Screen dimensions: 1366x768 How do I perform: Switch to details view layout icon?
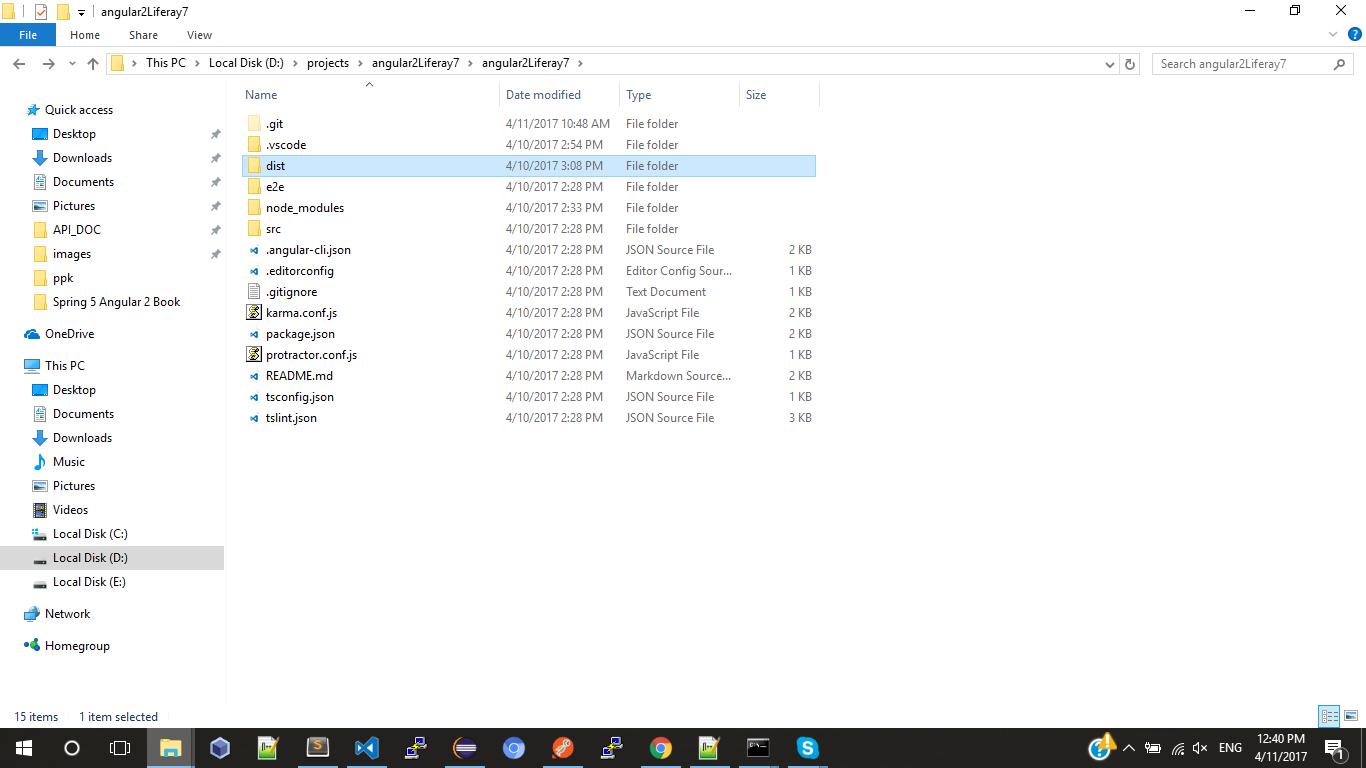pos(1329,716)
